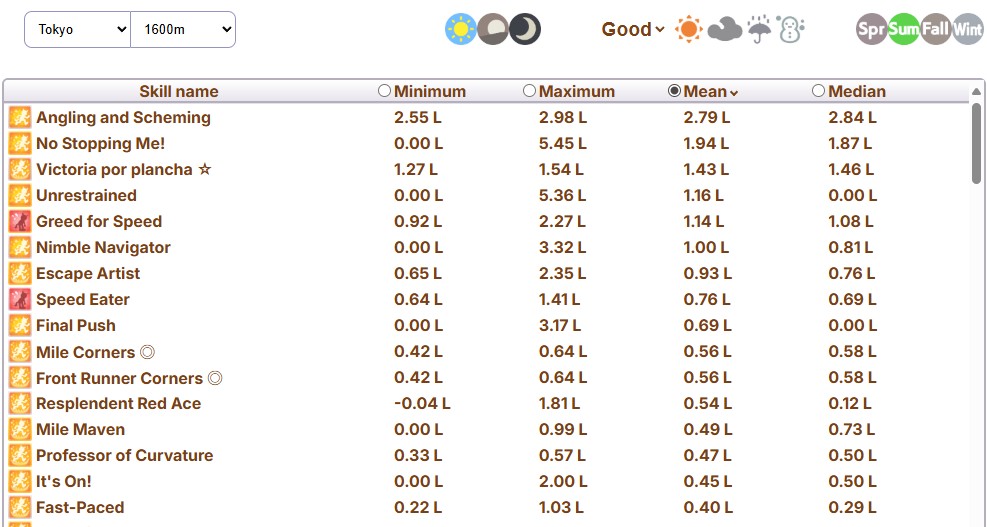Select the Greed for Speed name
The width and height of the screenshot is (987, 527).
click(x=99, y=222)
